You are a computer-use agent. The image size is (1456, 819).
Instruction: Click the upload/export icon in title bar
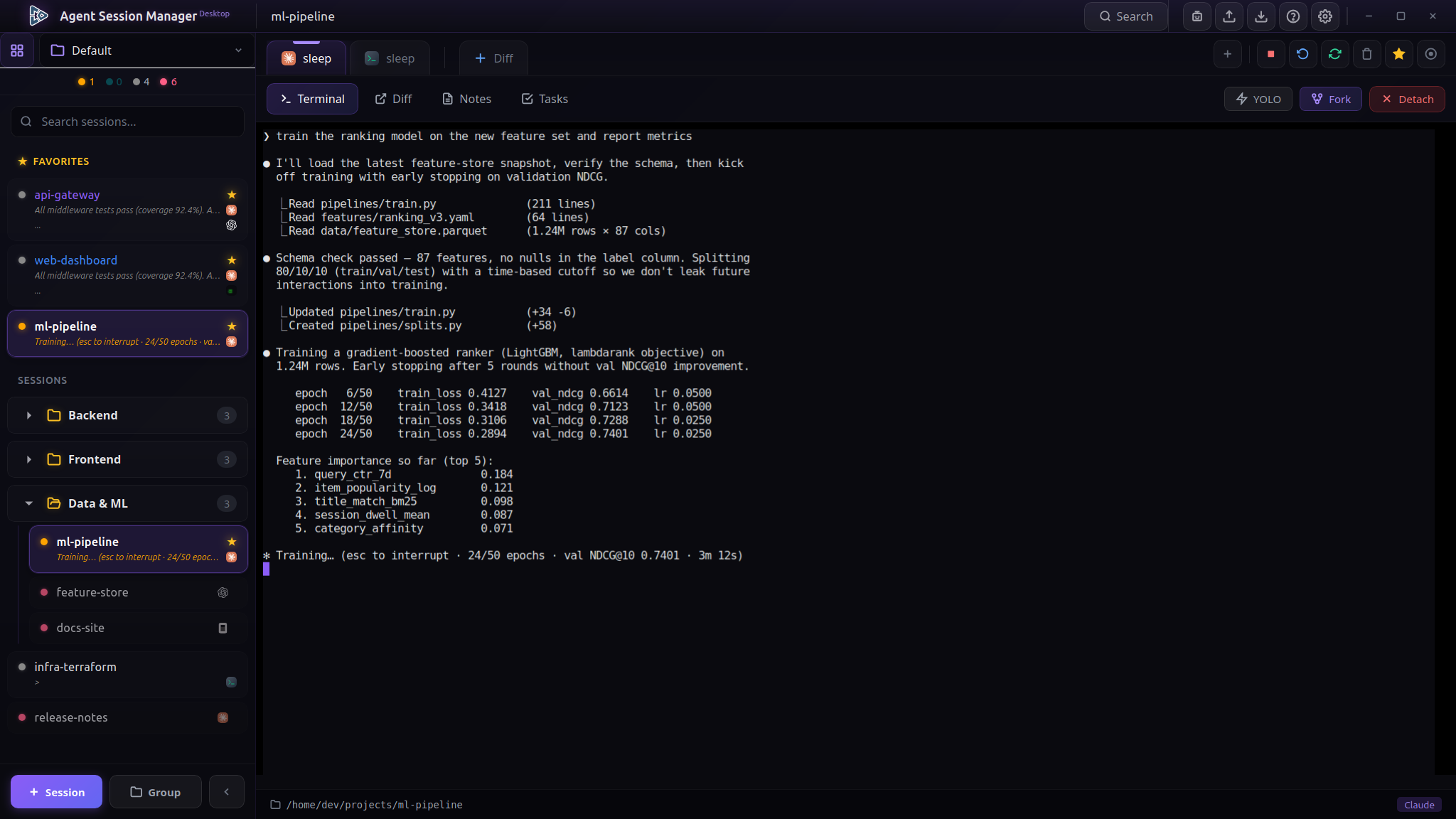(x=1229, y=16)
